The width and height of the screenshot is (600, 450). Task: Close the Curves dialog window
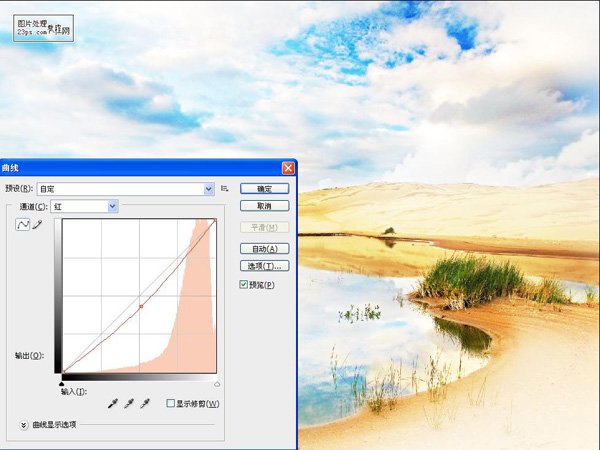coord(288,169)
